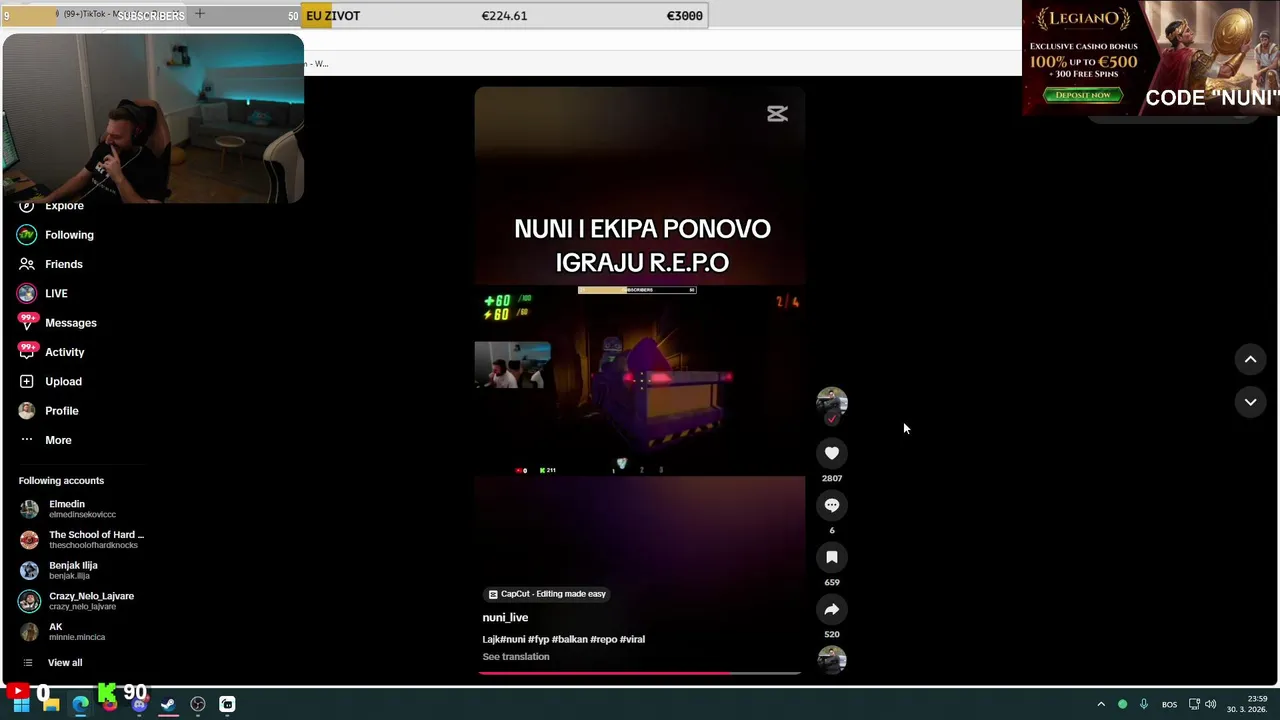Click the See translation link

[516, 657]
